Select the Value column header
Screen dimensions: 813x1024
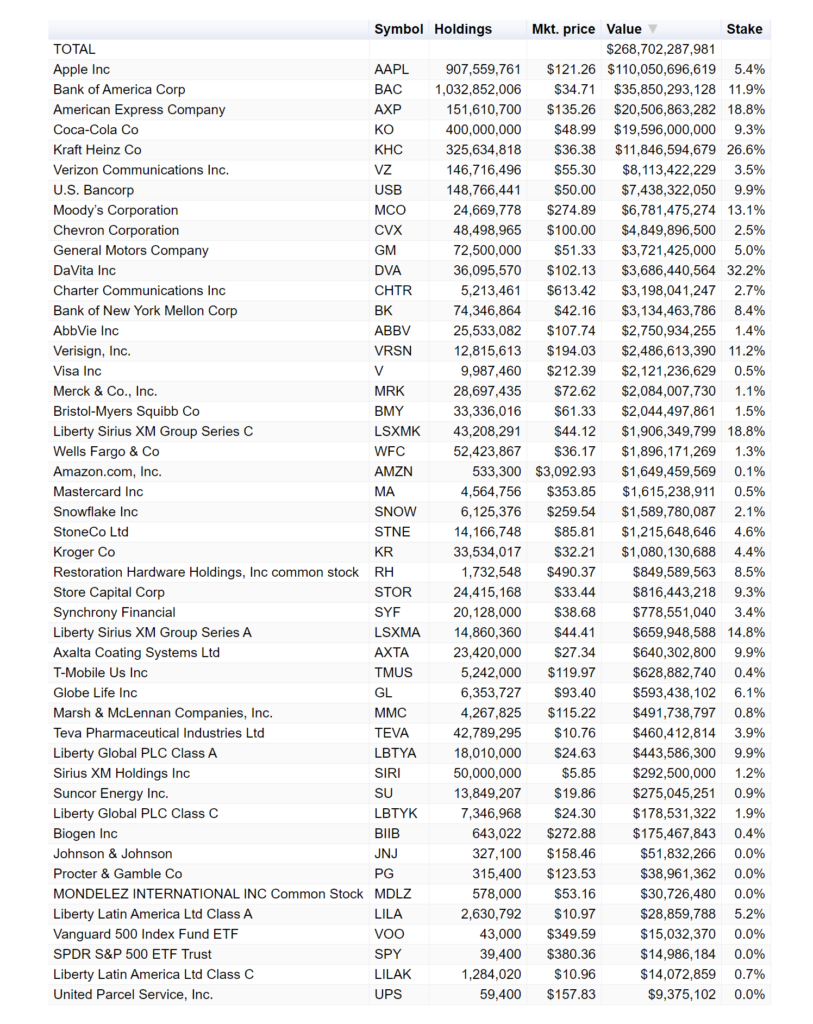(x=624, y=29)
